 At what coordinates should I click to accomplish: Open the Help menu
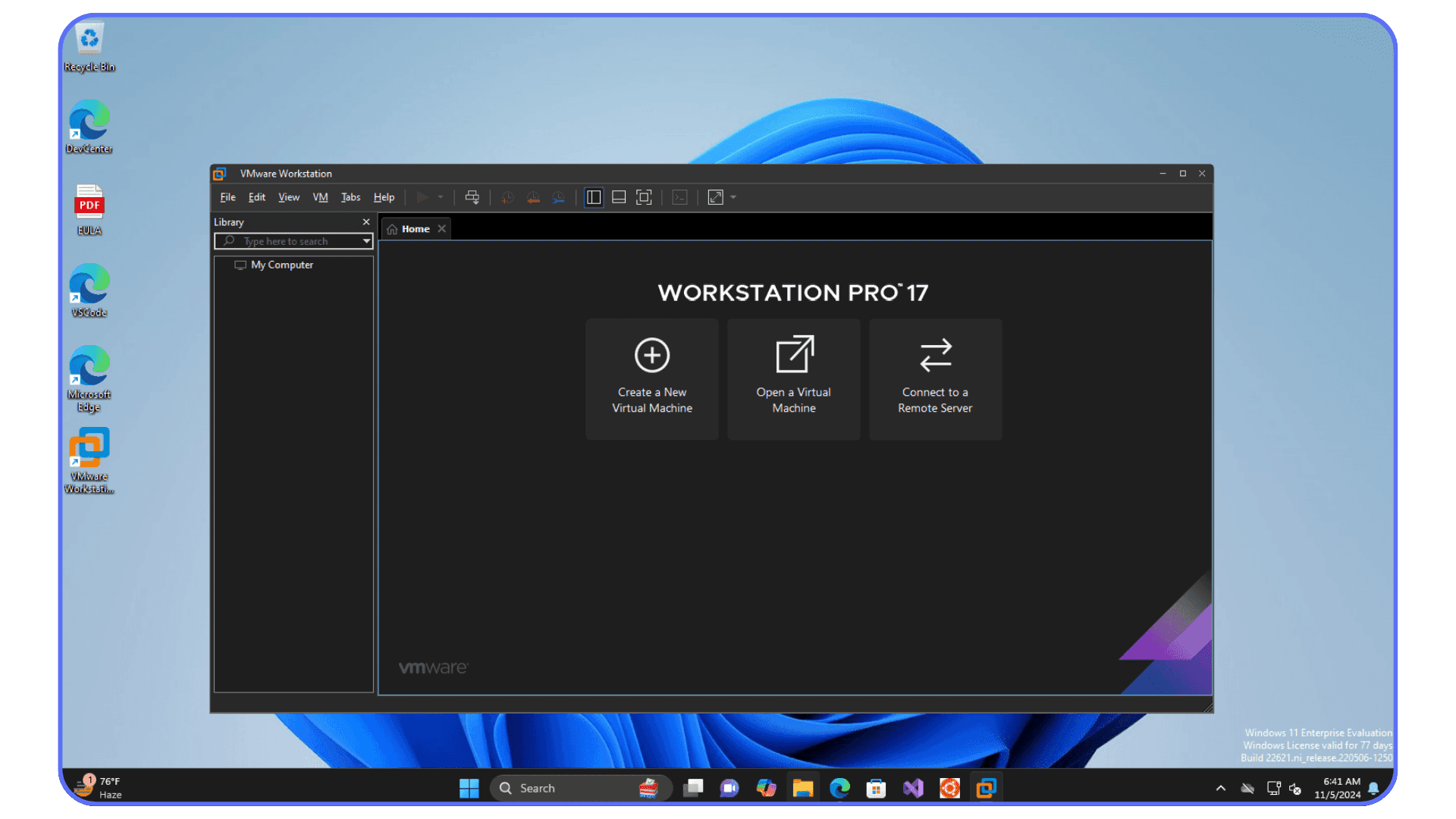[384, 197]
